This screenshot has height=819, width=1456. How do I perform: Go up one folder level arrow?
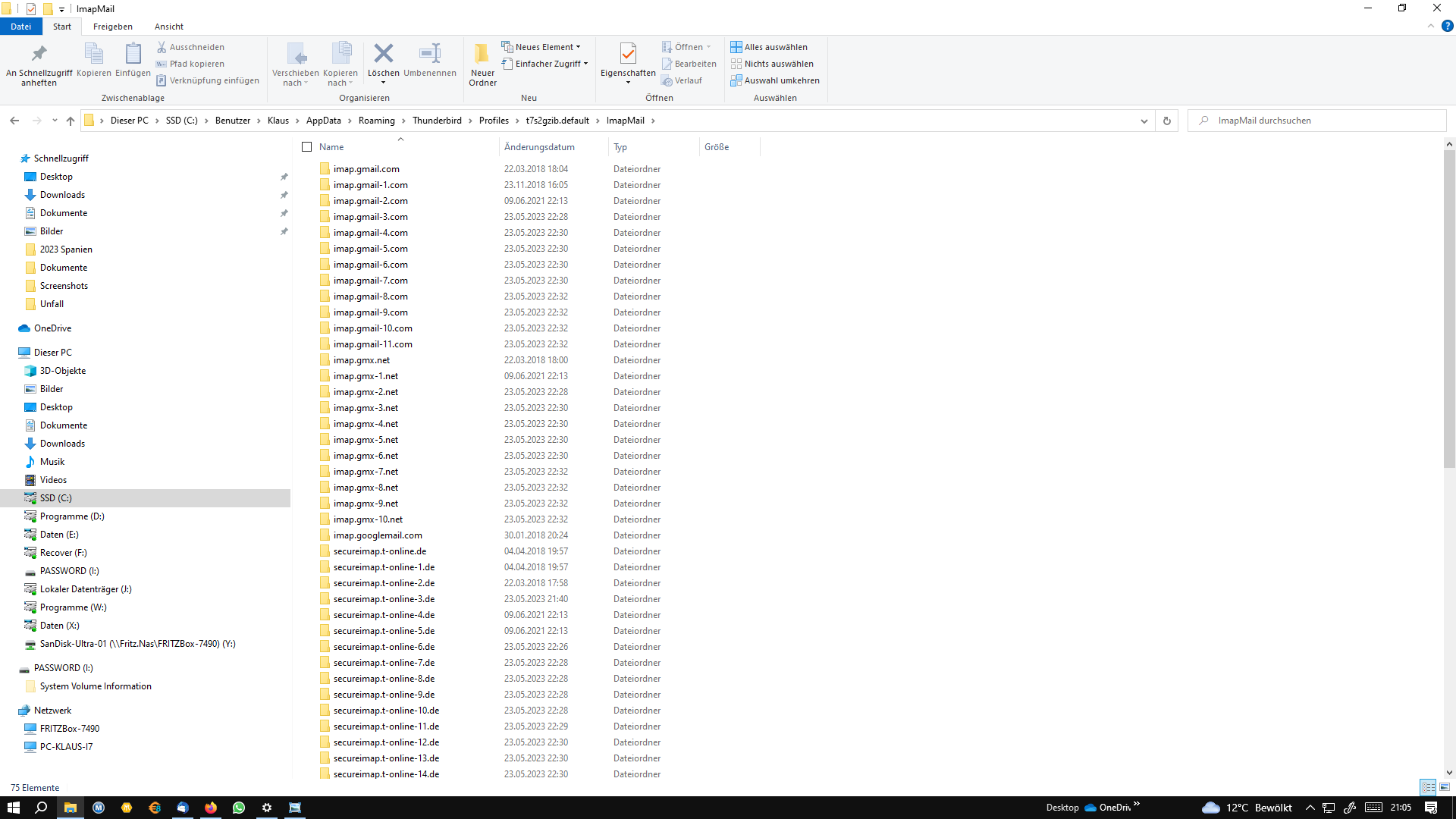(71, 121)
